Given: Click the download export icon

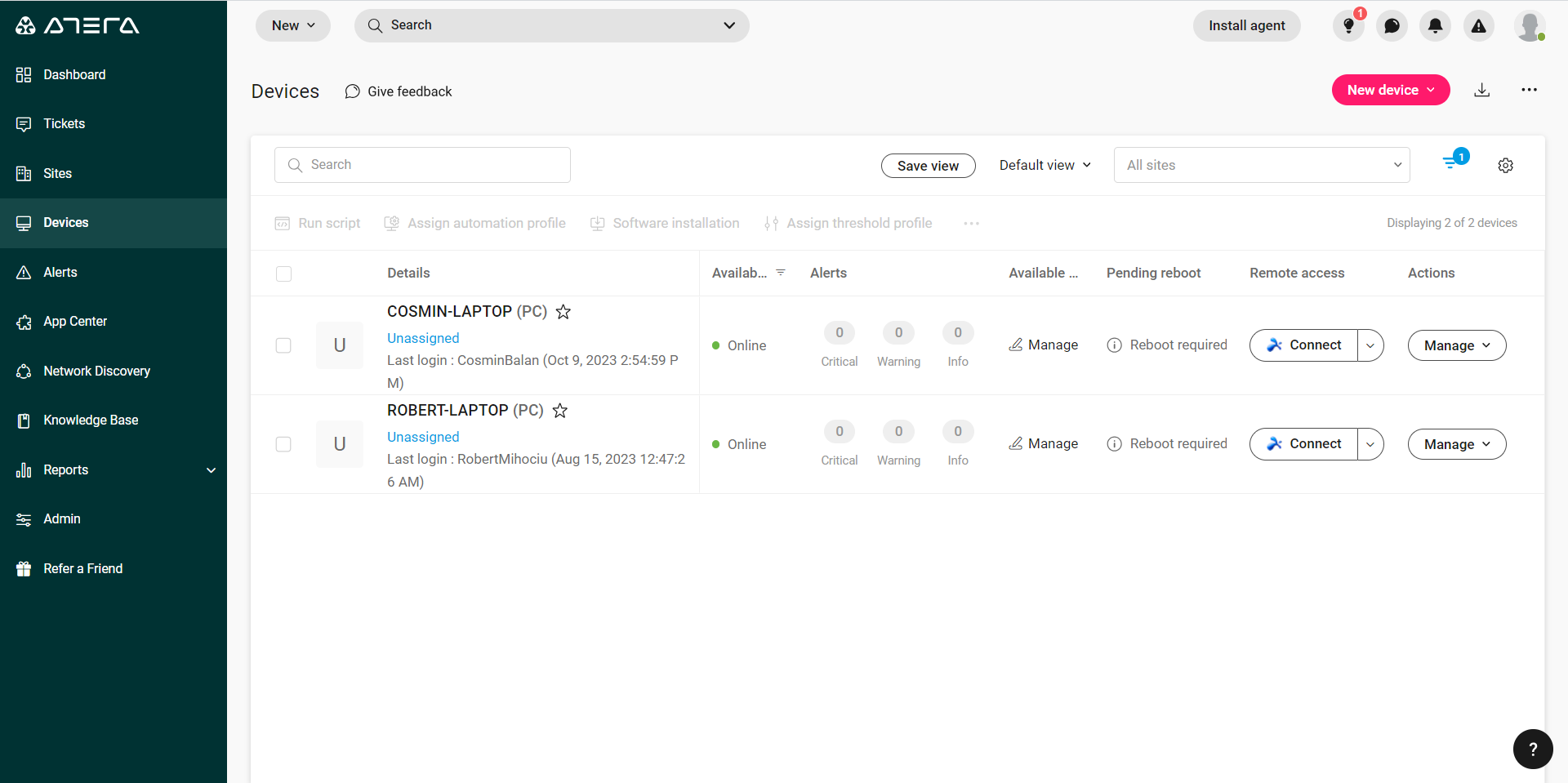Looking at the screenshot, I should point(1481,90).
